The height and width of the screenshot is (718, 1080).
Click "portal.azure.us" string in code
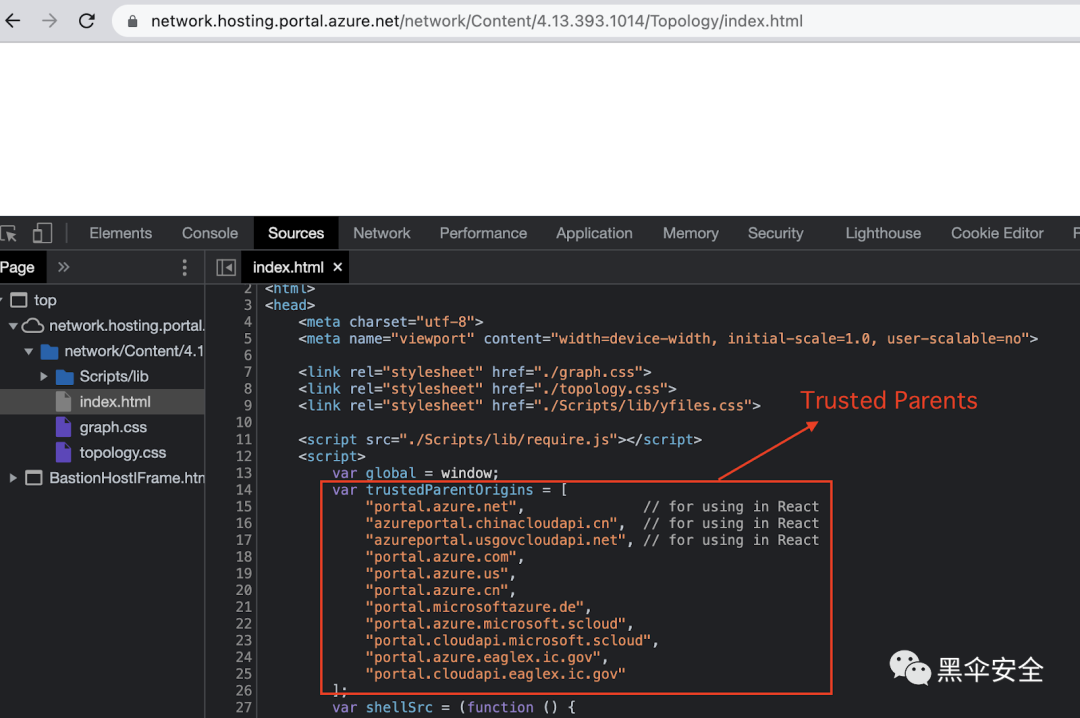click(x=437, y=573)
